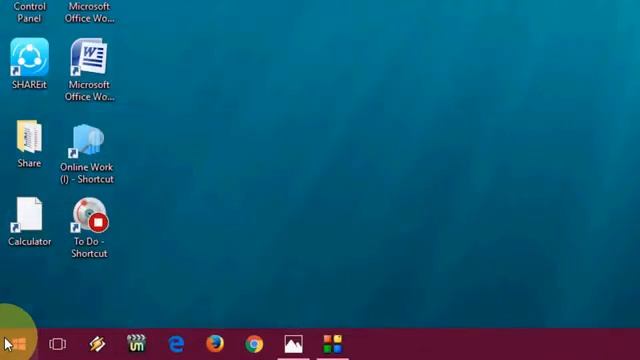640x360 pixels.
Task: Open the Windows Start menu
Action: point(19,344)
